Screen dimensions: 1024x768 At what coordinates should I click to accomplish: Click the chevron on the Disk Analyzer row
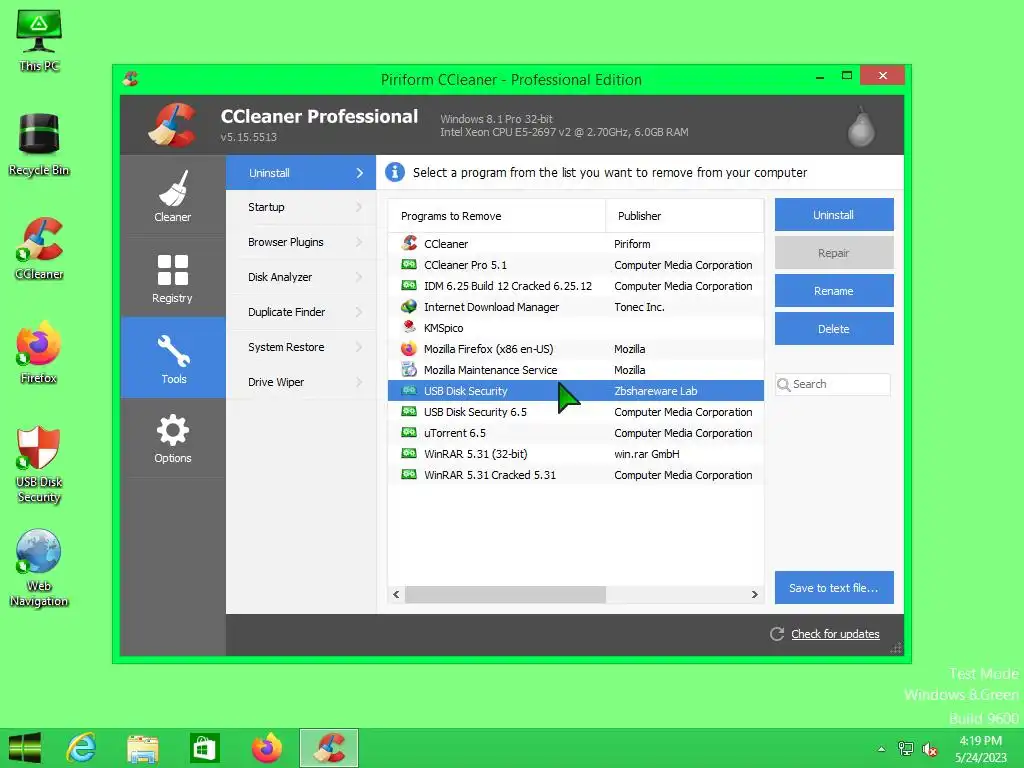pos(359,277)
